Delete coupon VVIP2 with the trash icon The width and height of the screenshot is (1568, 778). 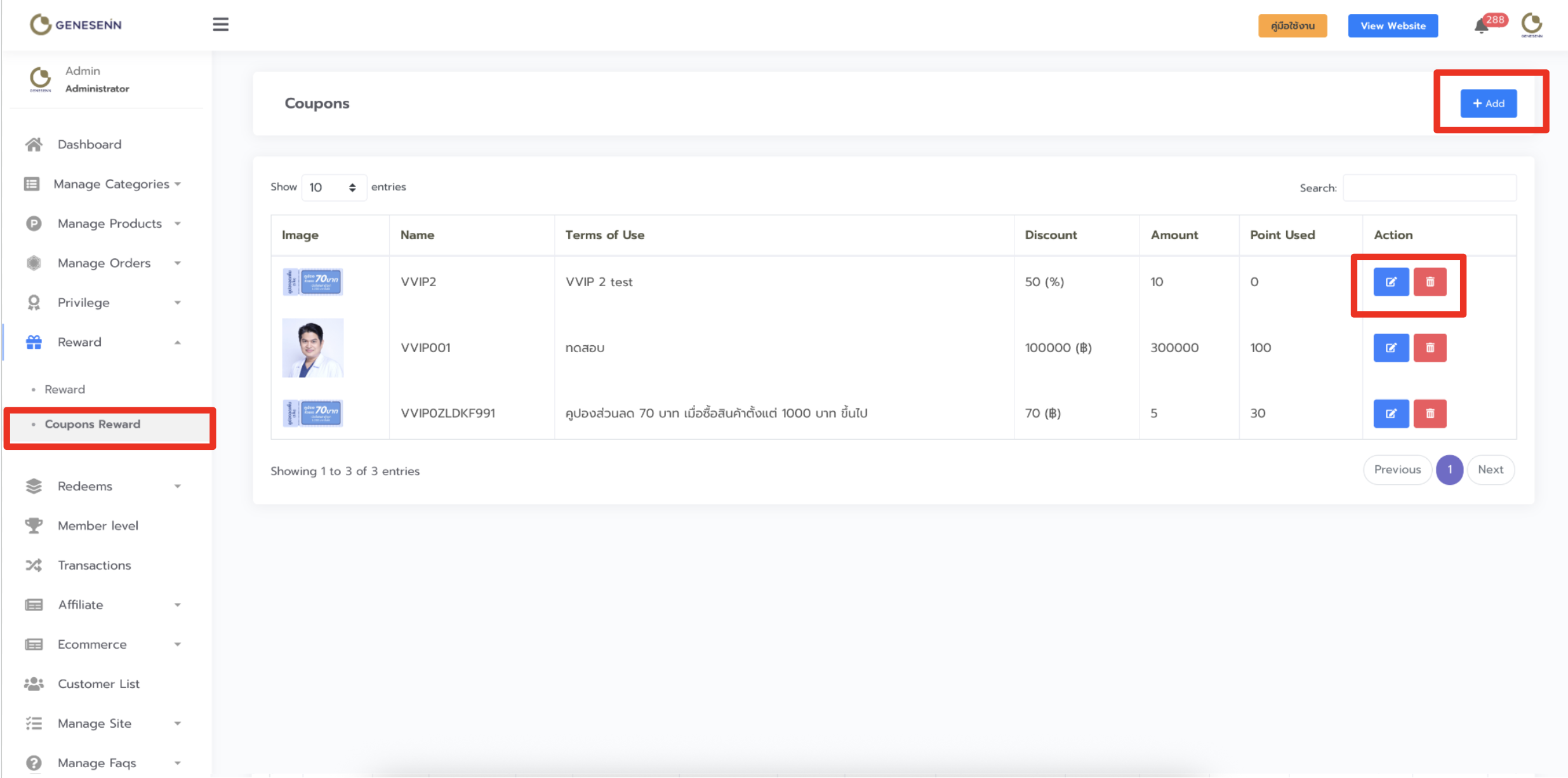(1430, 282)
